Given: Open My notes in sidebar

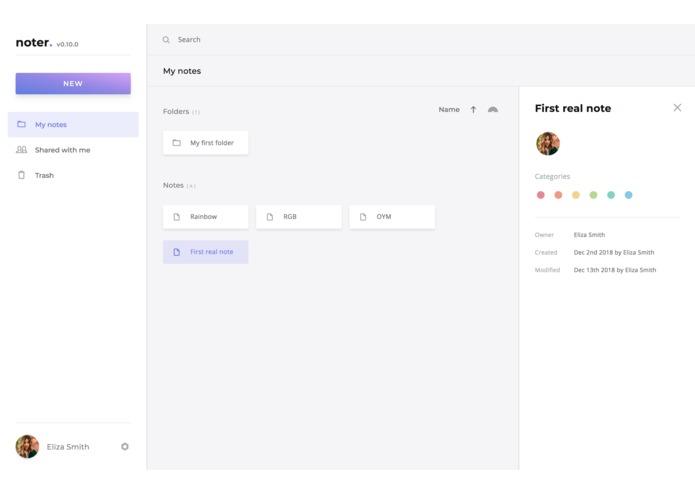Looking at the screenshot, I should (73, 124).
